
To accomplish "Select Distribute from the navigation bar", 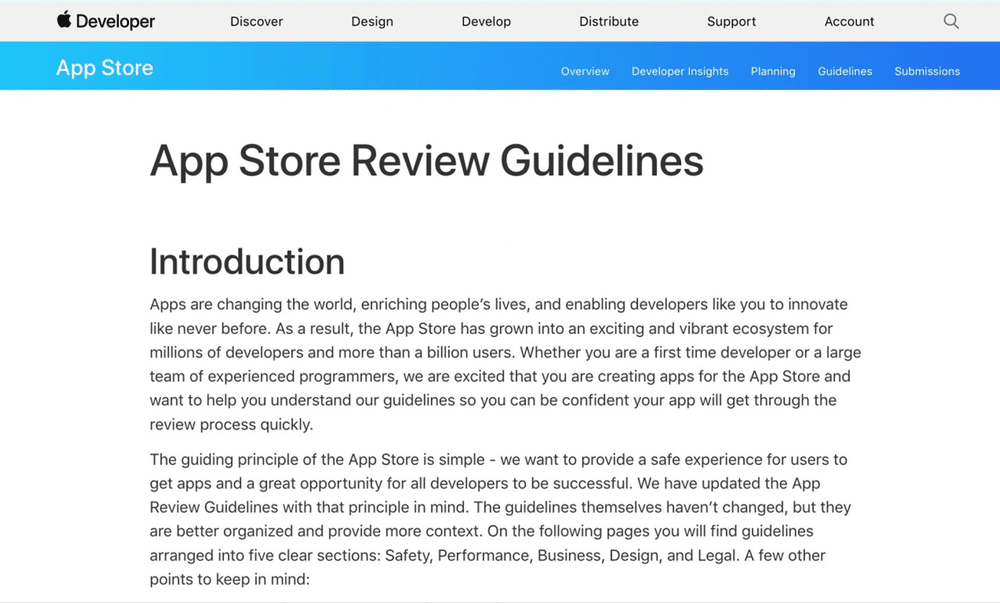I will point(609,21).
